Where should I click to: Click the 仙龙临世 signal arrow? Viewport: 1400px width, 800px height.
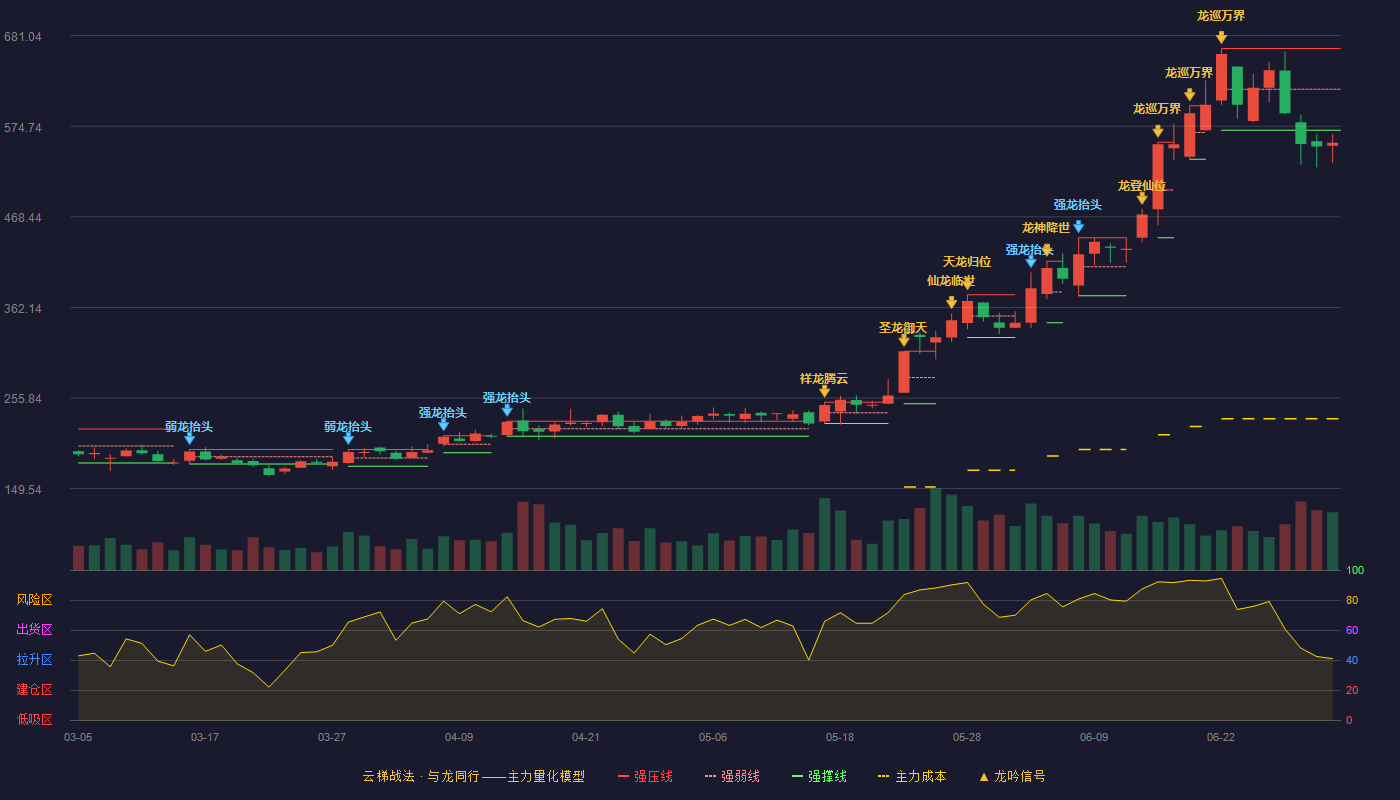point(951,302)
